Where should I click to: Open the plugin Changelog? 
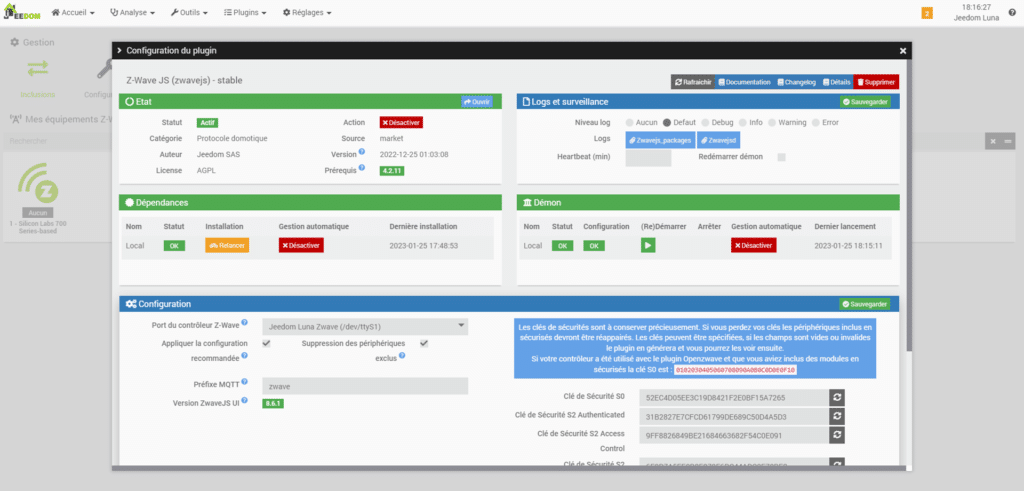pyautogui.click(x=797, y=82)
